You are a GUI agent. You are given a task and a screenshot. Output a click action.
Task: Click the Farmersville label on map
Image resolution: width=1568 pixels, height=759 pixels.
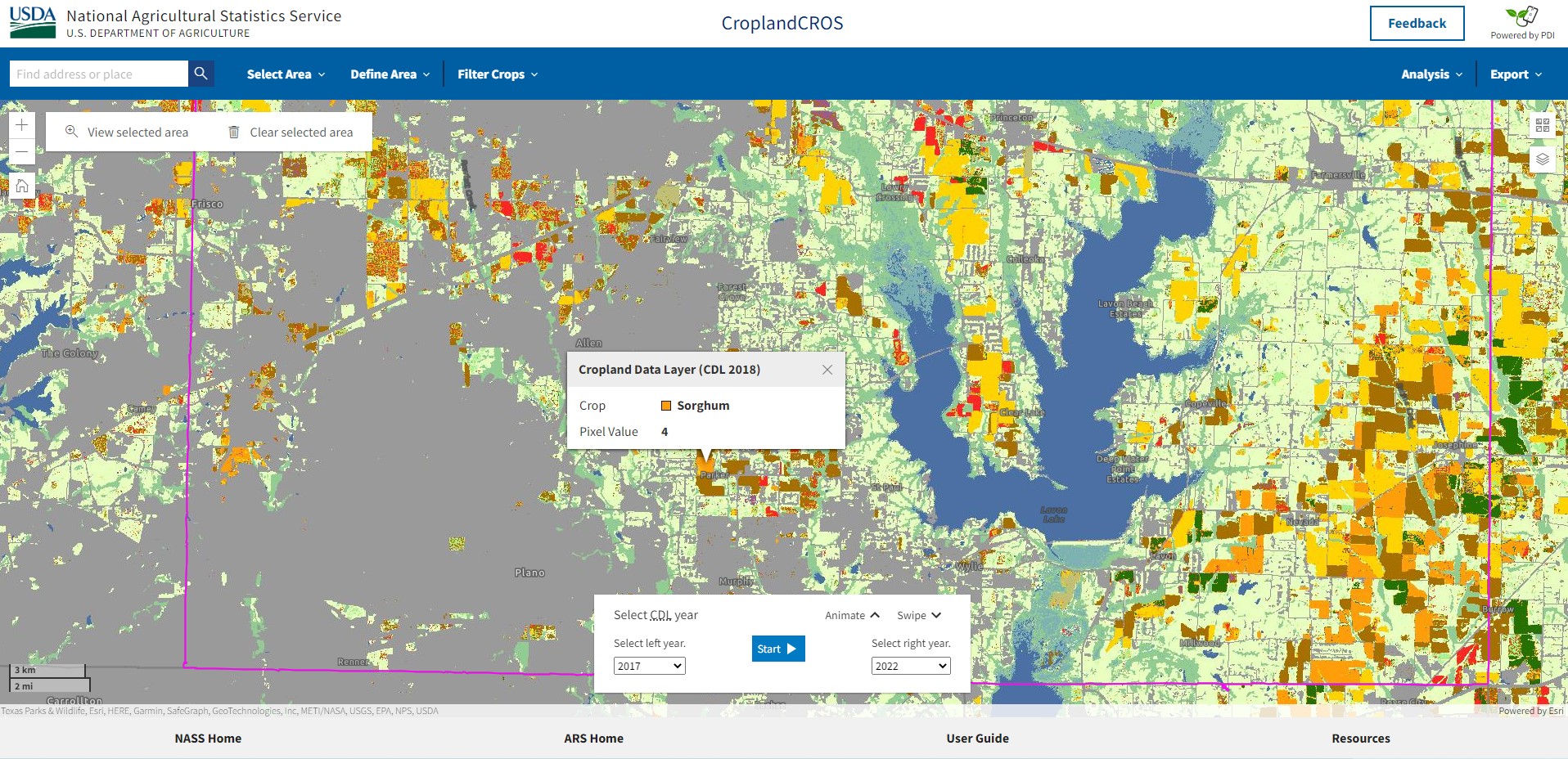click(x=1338, y=175)
